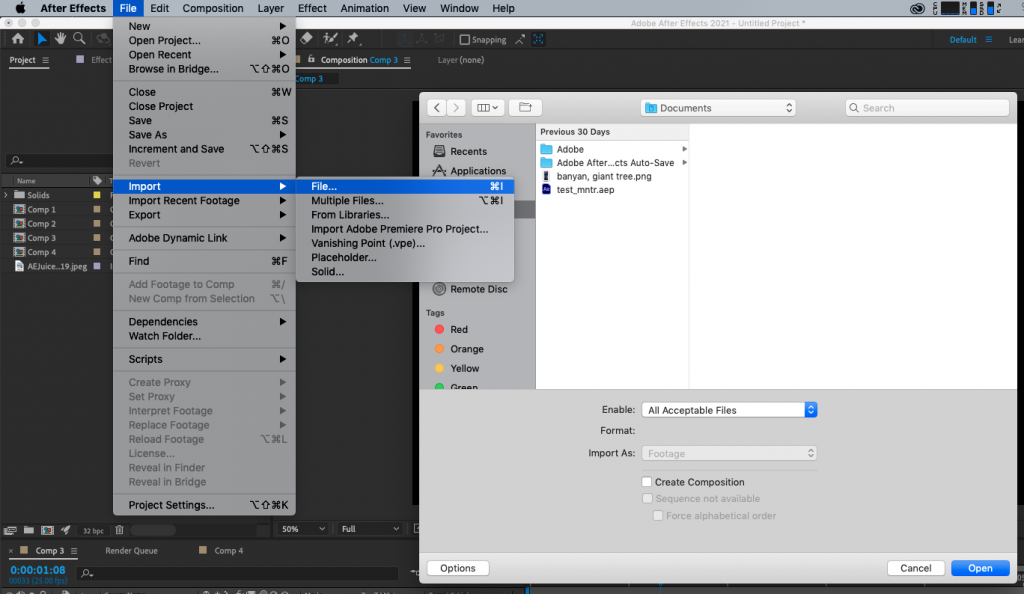Switch to the Render Queue tab

pos(130,550)
